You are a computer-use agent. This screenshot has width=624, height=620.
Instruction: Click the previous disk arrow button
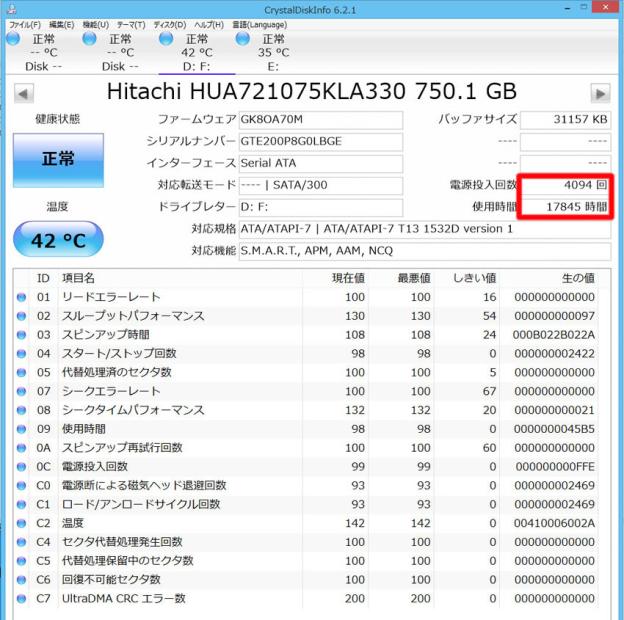click(24, 94)
